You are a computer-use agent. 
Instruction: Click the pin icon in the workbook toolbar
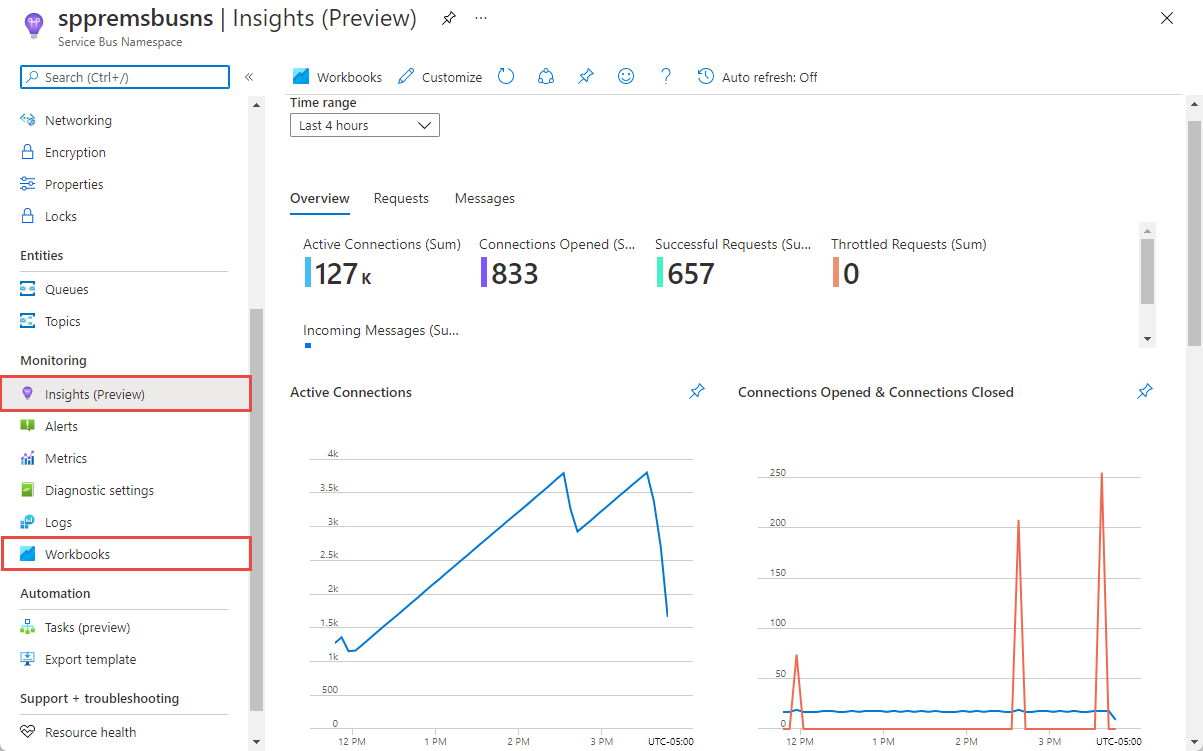[586, 77]
